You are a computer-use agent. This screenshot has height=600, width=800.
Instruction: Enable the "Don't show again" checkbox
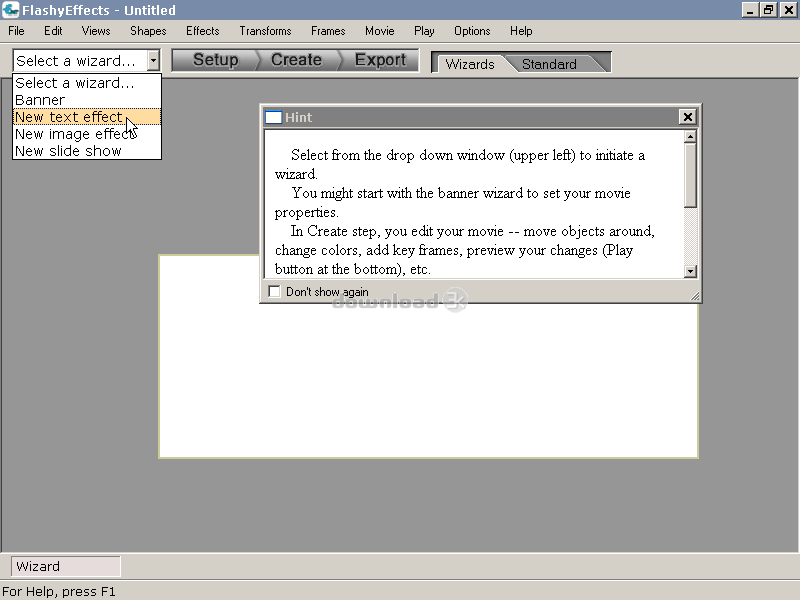[x=275, y=292]
